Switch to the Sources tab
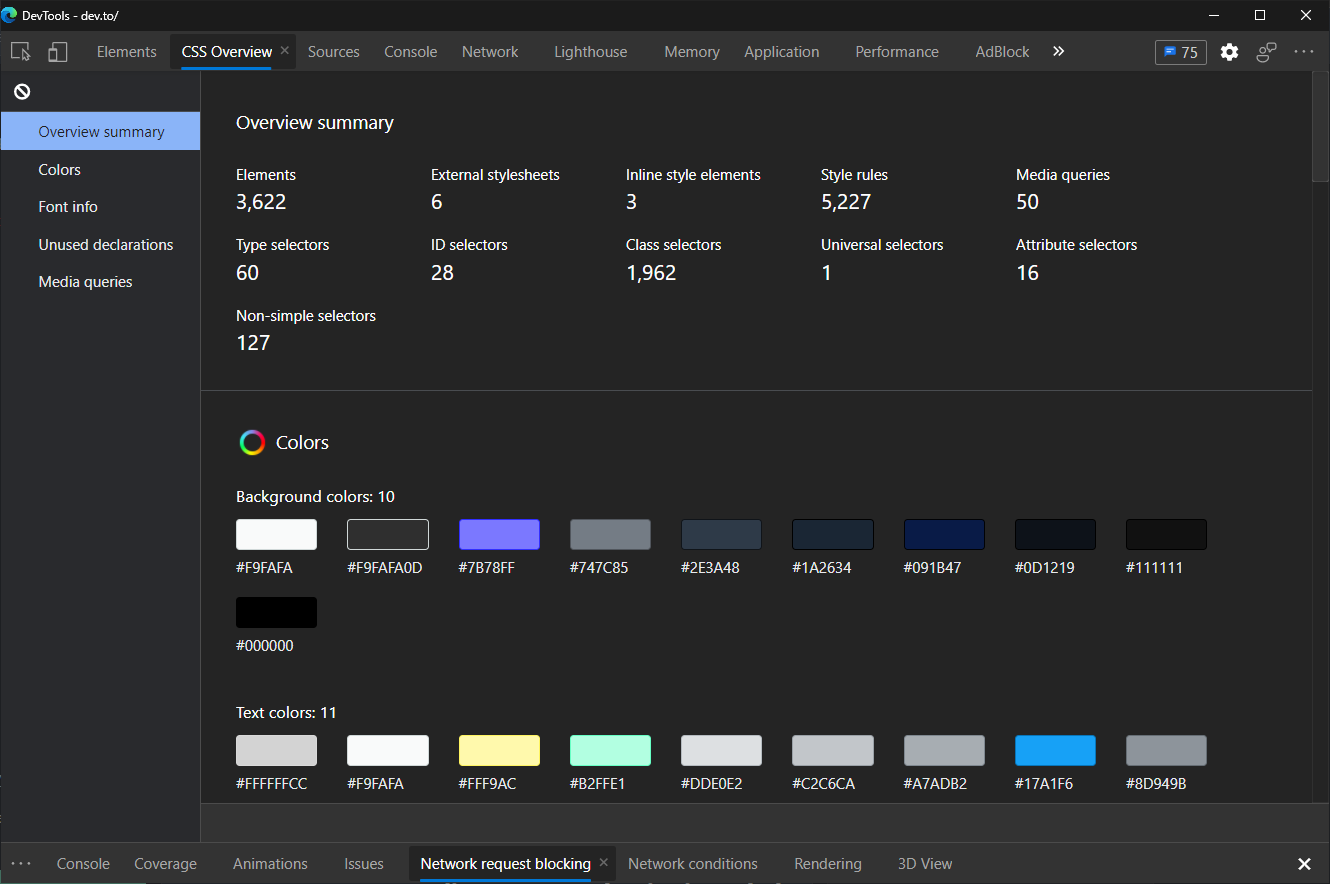This screenshot has height=884, width=1330. [334, 52]
